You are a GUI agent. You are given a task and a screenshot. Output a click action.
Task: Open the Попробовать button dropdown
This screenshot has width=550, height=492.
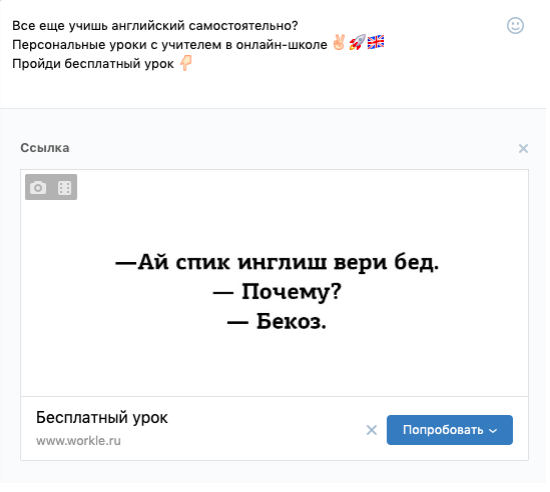pyautogui.click(x=449, y=430)
